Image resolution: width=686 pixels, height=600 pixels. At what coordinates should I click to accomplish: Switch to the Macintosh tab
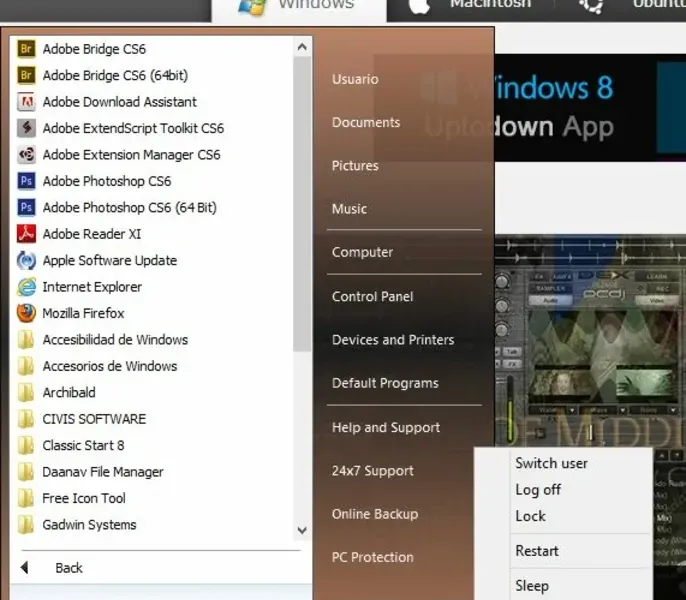490,4
